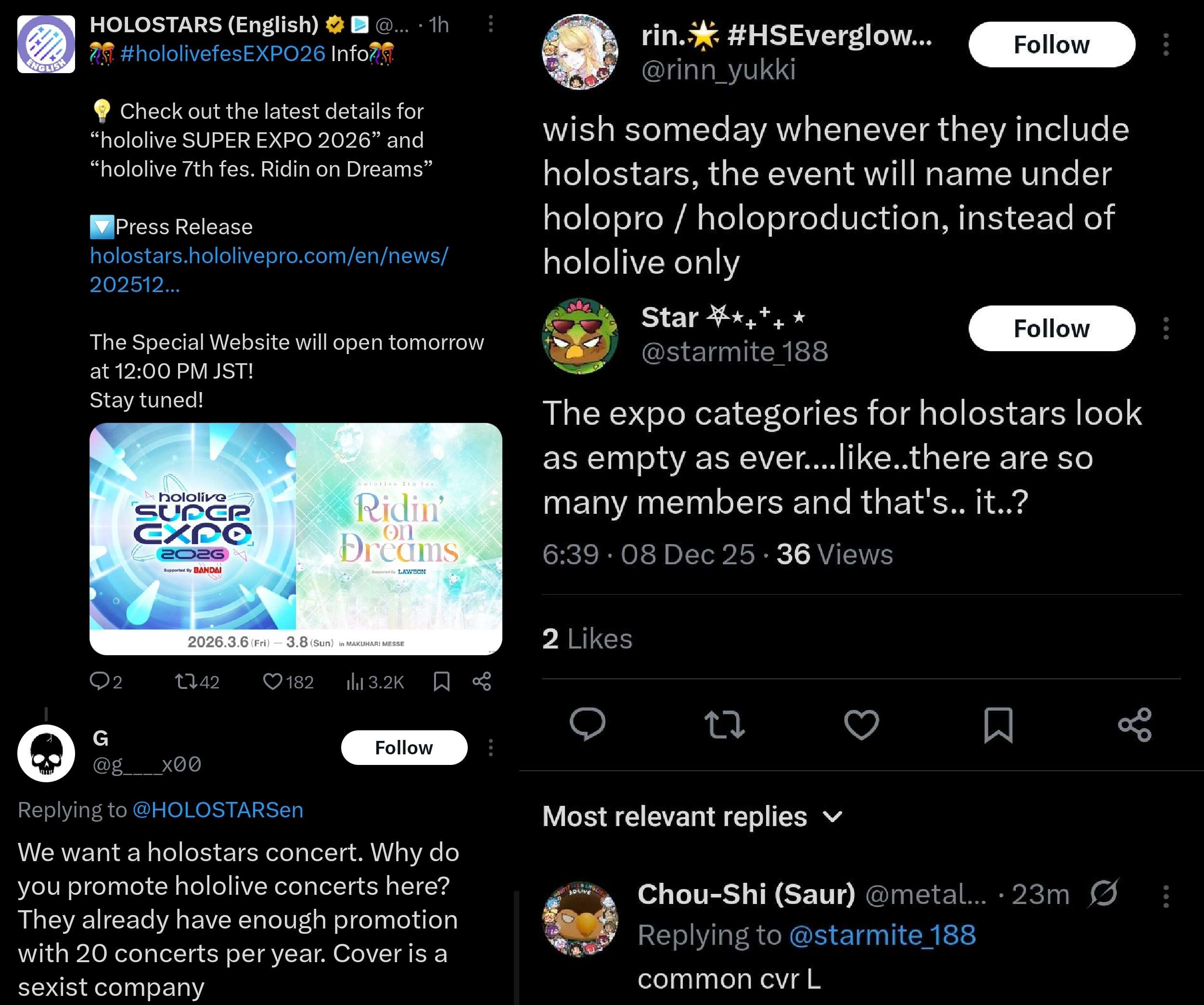Like the HOLOSTARS English post

coord(272,681)
